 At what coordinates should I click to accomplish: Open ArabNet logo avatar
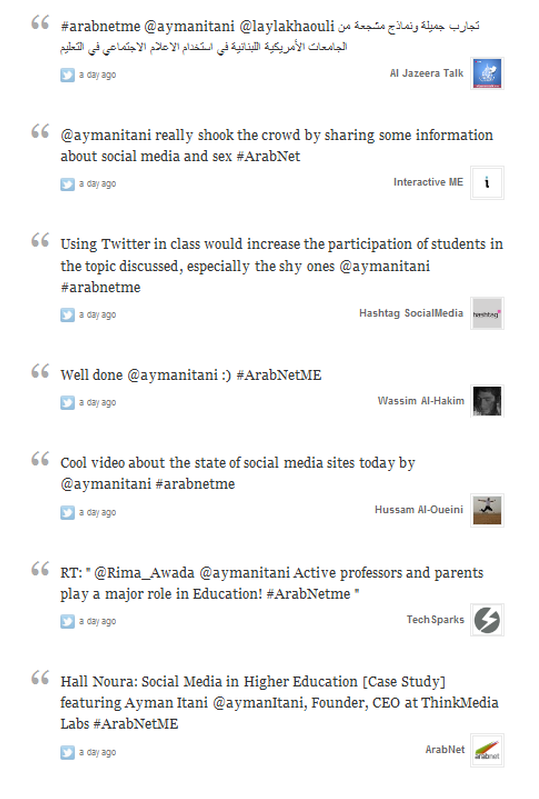coord(487,750)
